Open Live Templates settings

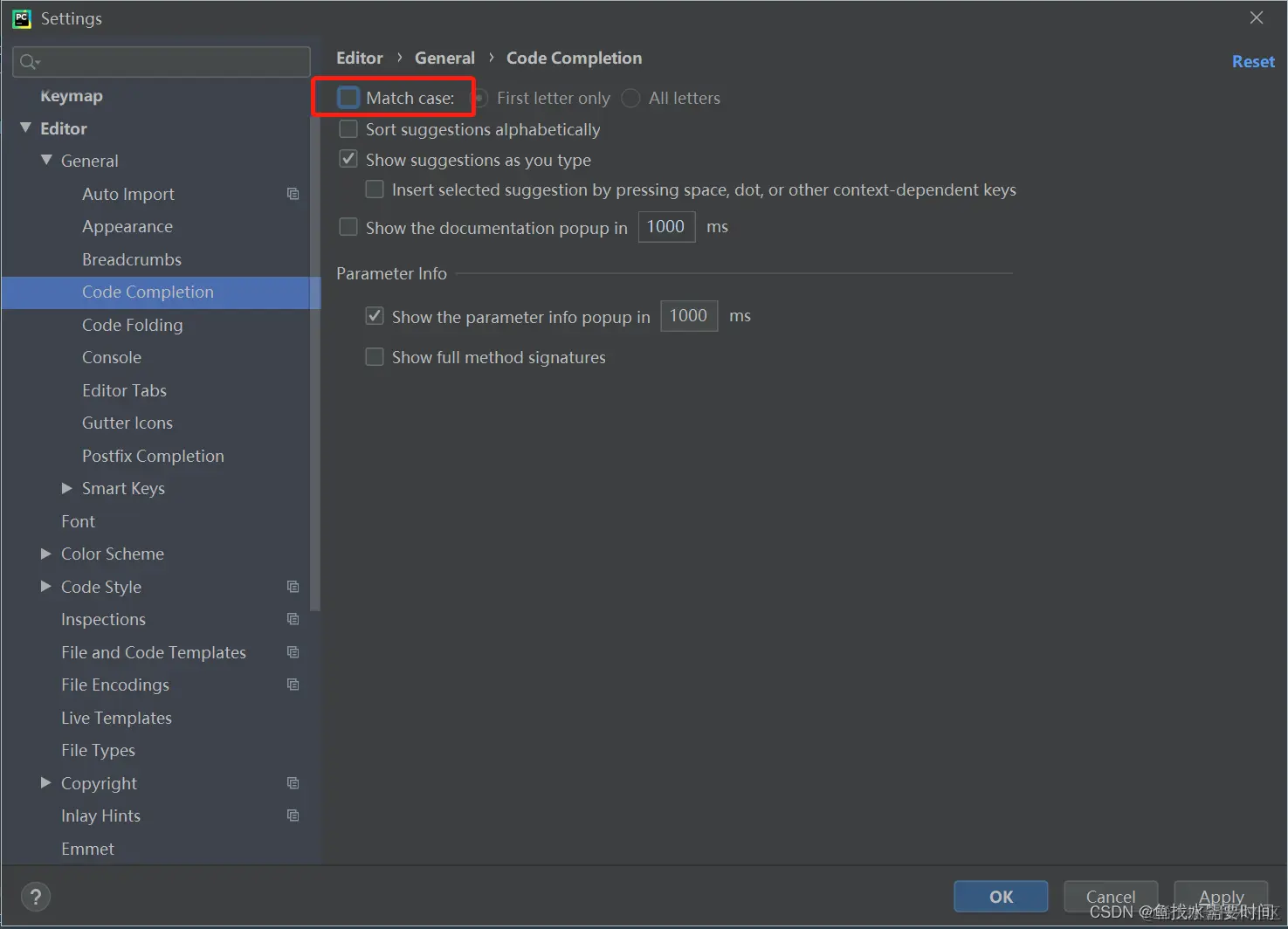point(116,718)
